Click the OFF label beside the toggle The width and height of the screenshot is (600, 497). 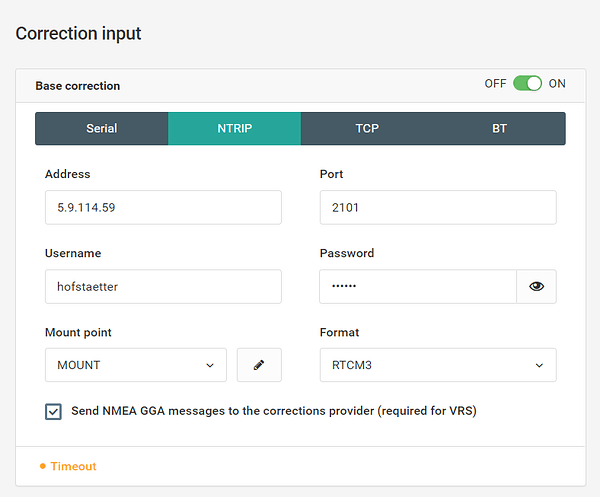tap(495, 83)
